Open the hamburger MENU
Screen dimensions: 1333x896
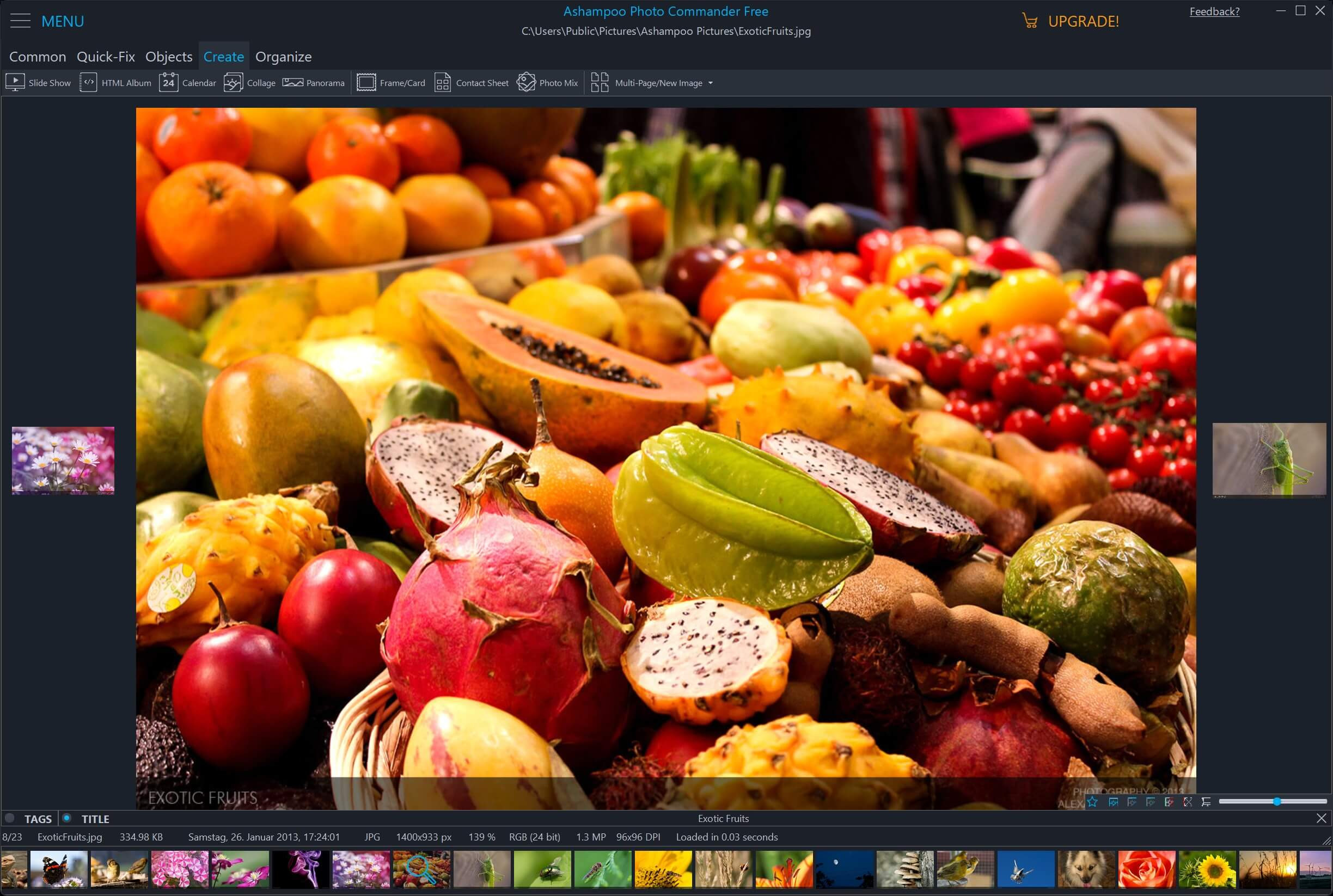pos(21,21)
